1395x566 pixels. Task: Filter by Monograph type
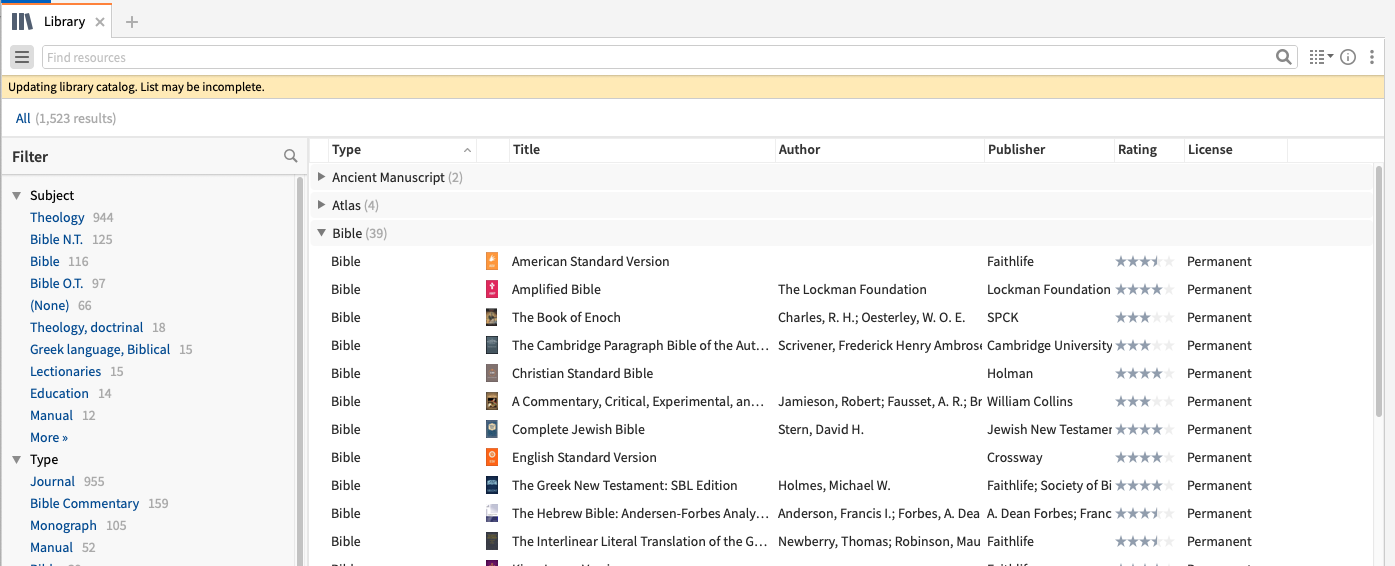click(63, 525)
